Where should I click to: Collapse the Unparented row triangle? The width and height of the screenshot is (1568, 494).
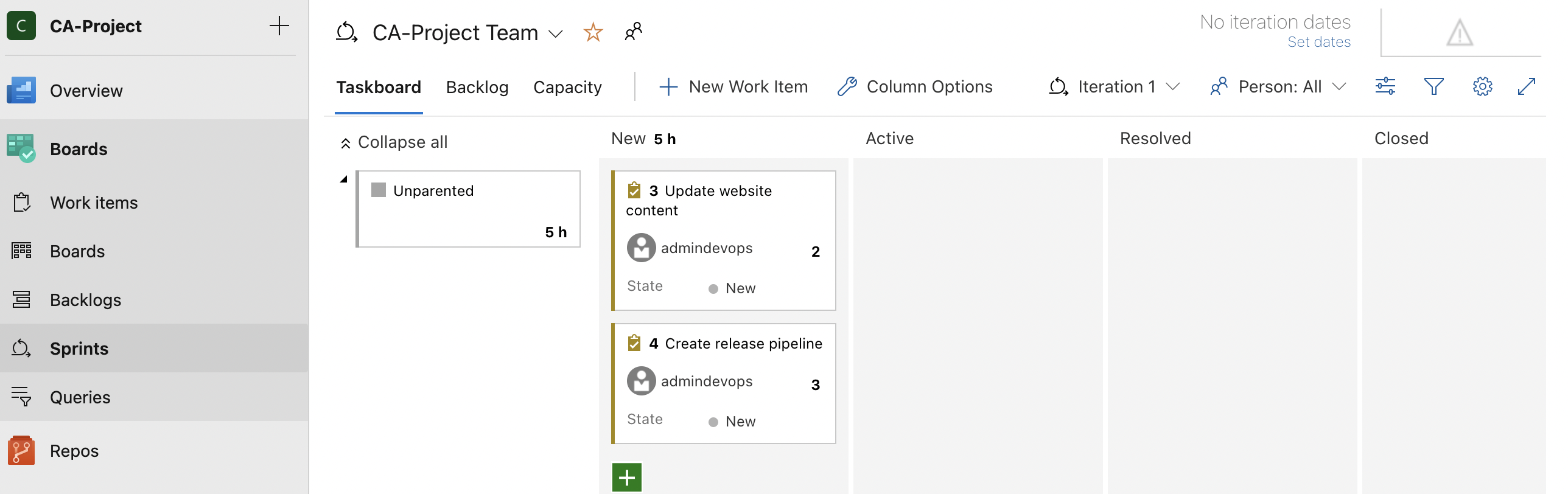(x=344, y=179)
